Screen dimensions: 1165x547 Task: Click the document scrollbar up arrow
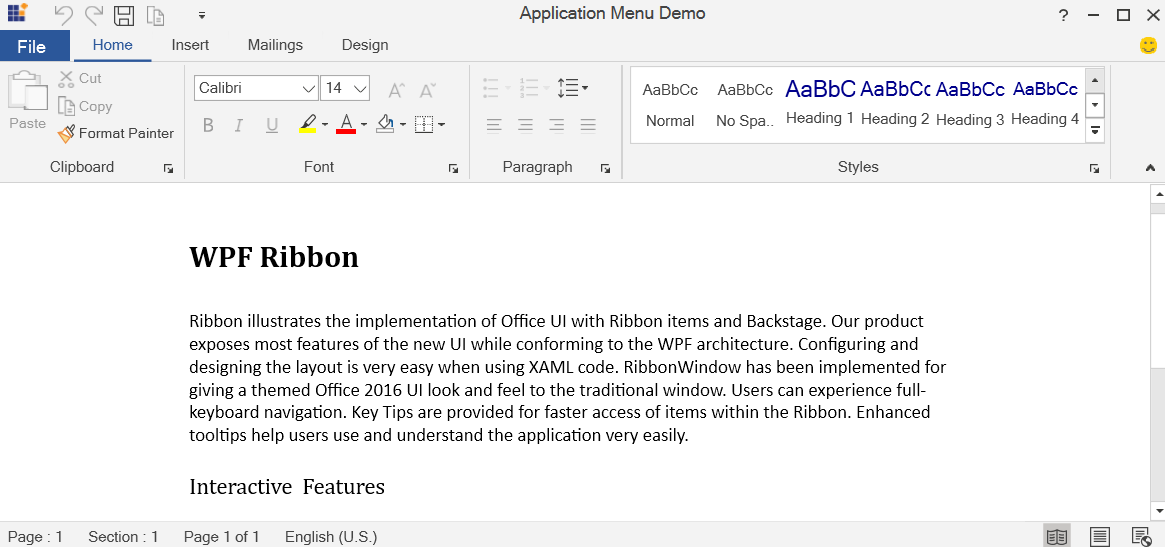[1158, 194]
